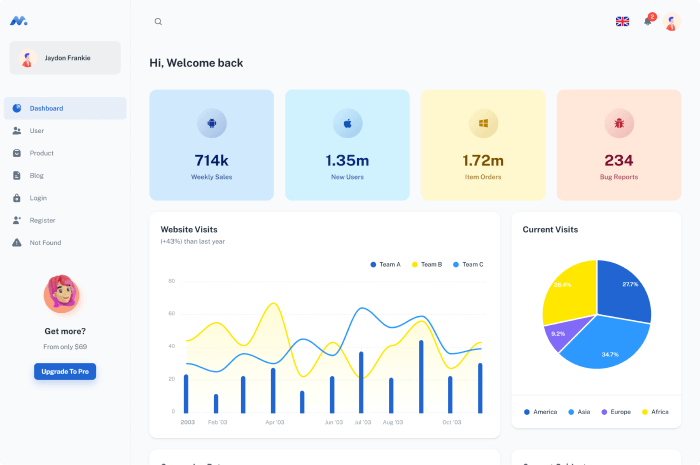700x465 pixels.
Task: Click the Apr '03 x-axis label
Action: pos(275,422)
